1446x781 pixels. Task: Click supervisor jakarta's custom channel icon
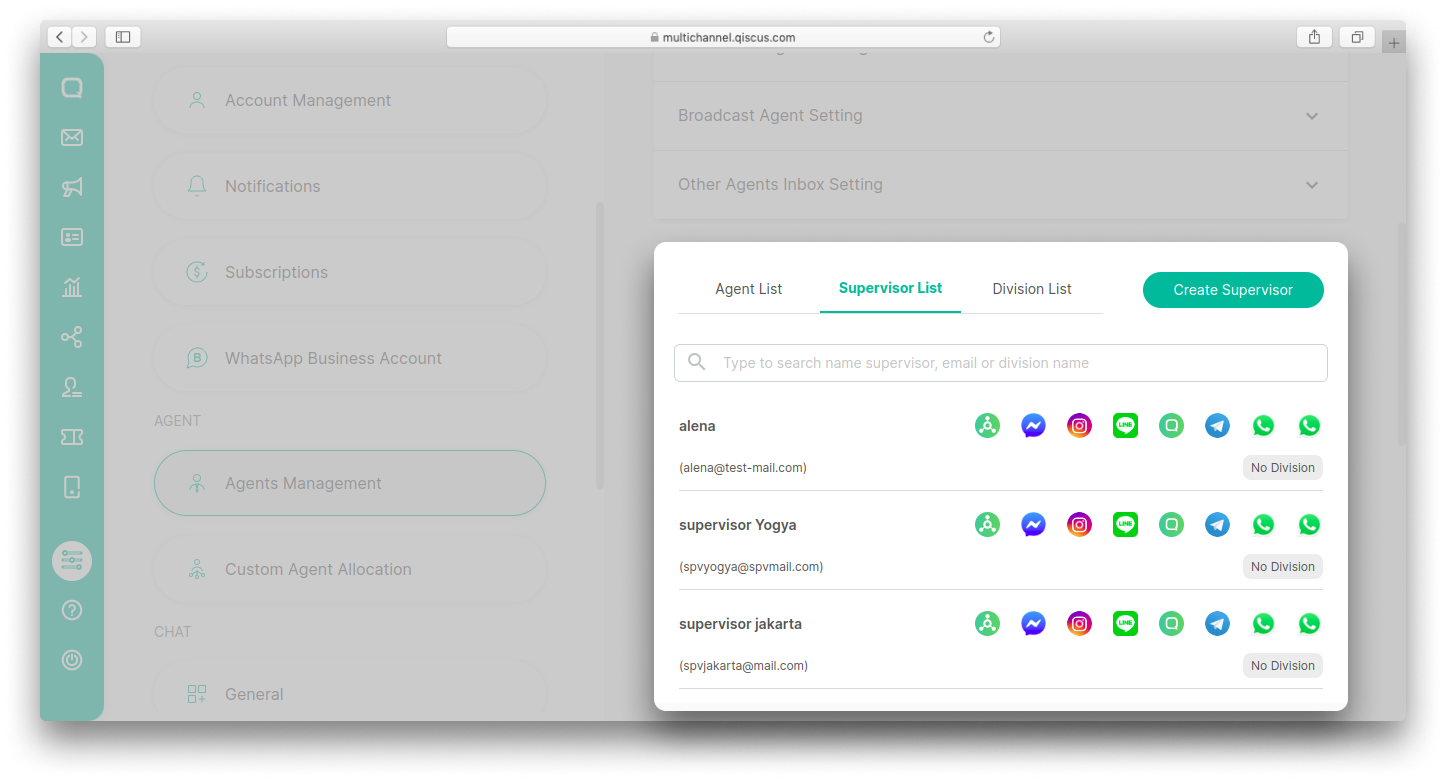(x=988, y=624)
